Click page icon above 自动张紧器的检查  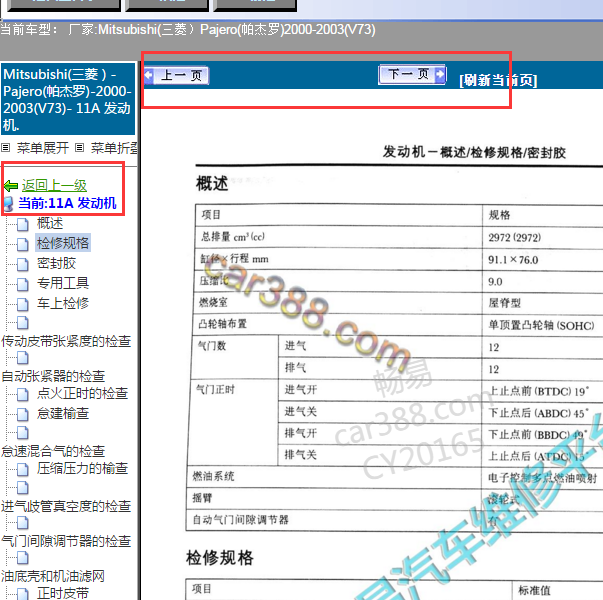(x=23, y=358)
